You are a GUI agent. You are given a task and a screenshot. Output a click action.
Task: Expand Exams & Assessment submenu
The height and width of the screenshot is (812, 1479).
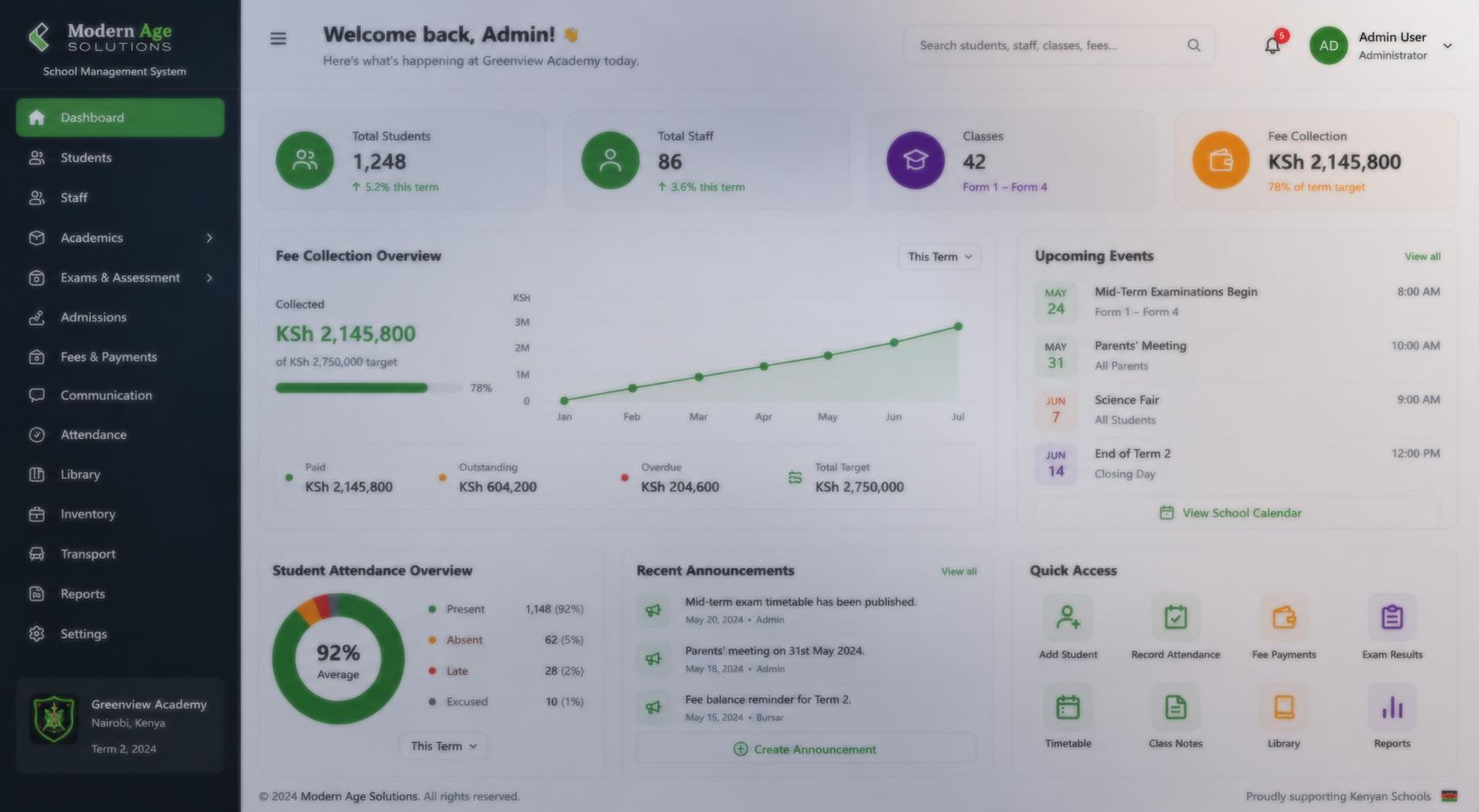point(209,278)
